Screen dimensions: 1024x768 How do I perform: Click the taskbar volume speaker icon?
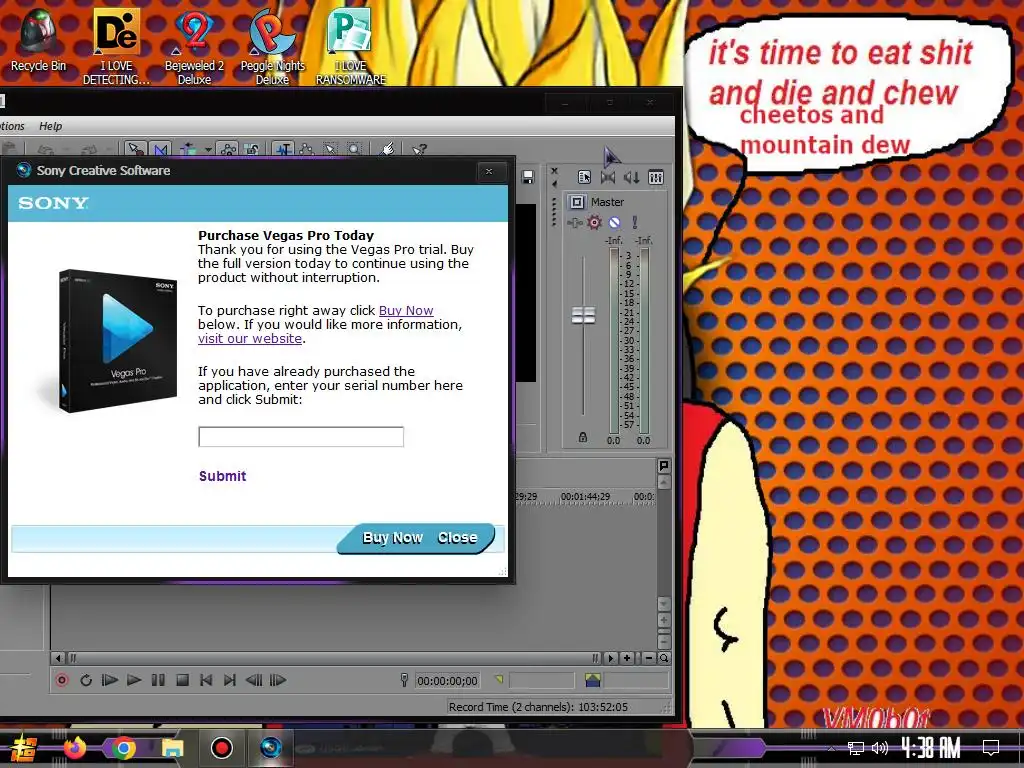pyautogui.click(x=880, y=748)
